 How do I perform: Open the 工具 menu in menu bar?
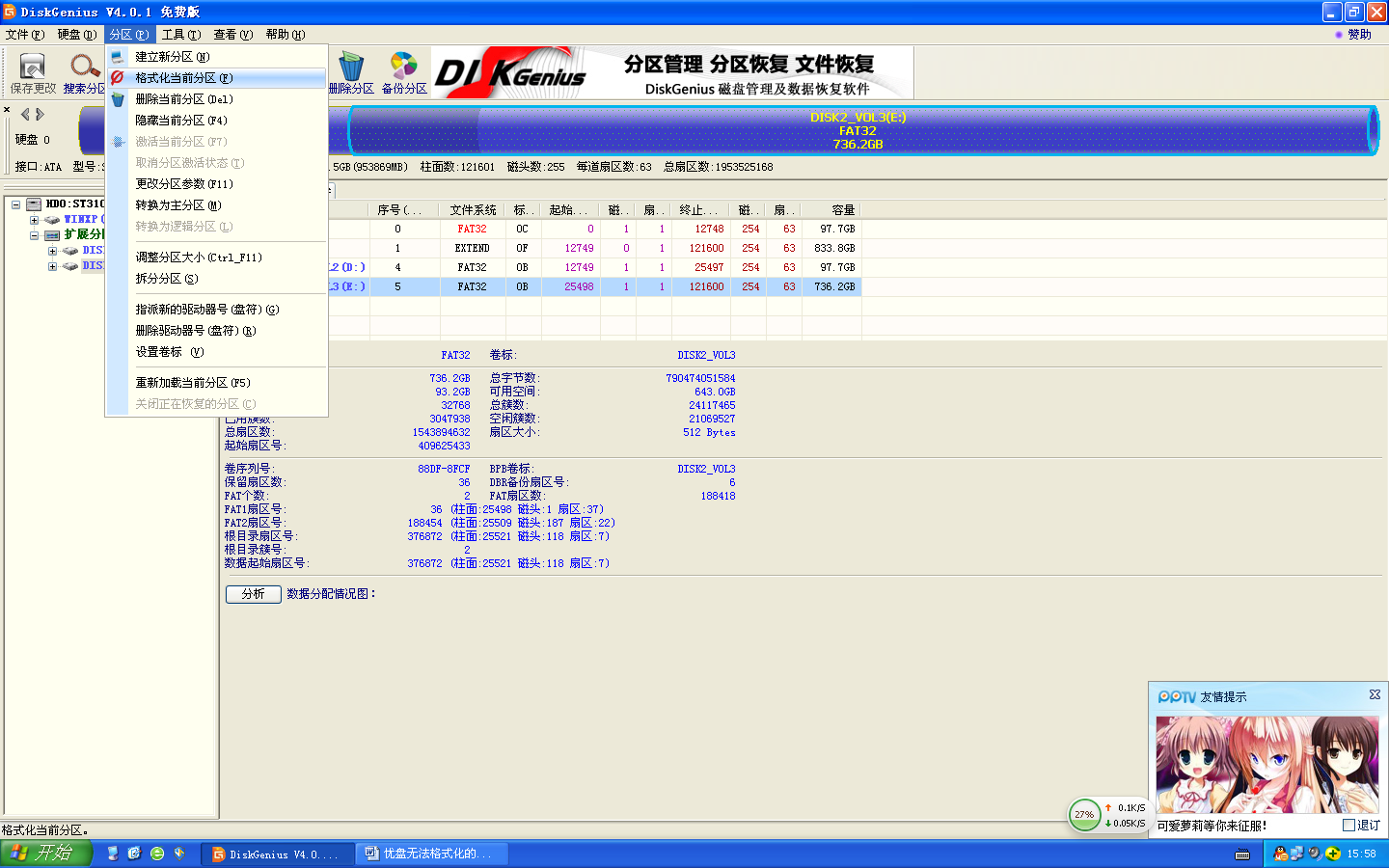tap(180, 35)
